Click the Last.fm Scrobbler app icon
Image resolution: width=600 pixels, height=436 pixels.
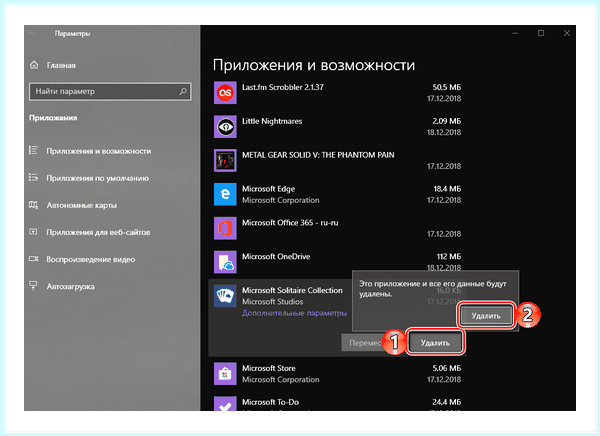pos(225,93)
